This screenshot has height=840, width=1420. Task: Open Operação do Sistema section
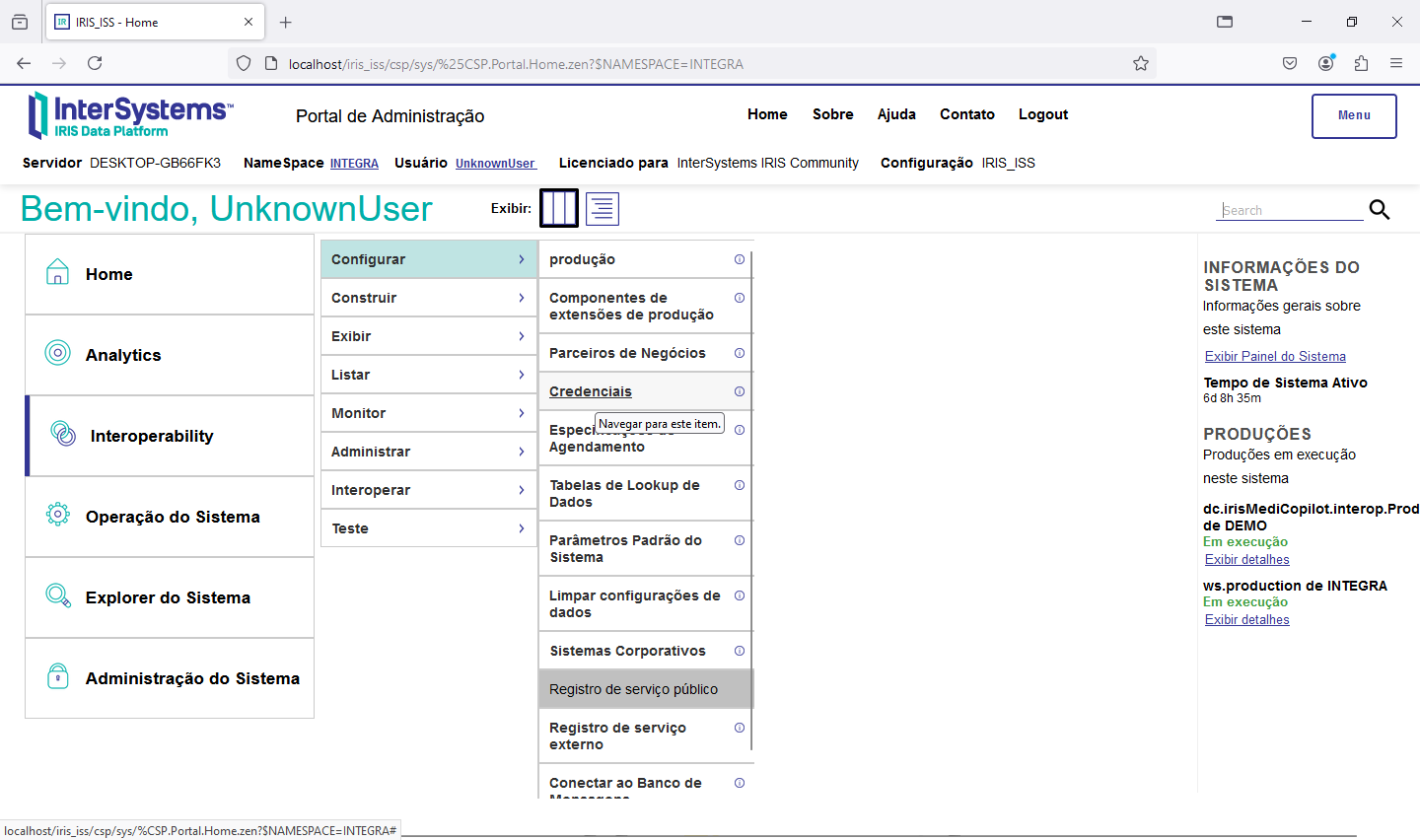[x=173, y=517]
